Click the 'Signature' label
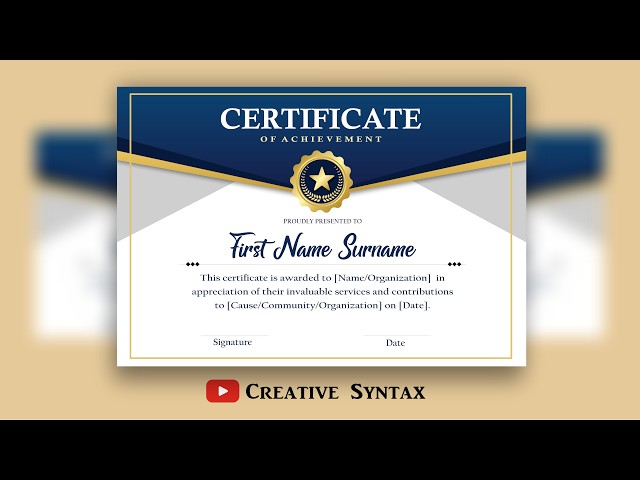This screenshot has height=480, width=640. click(x=232, y=342)
